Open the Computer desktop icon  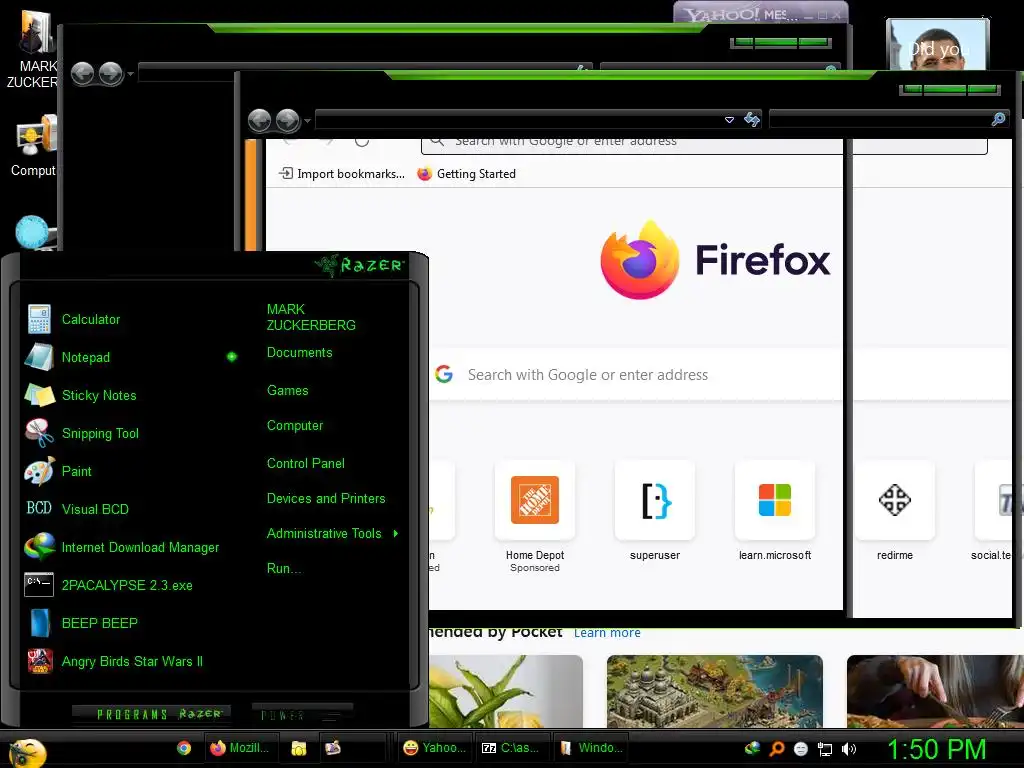33,146
